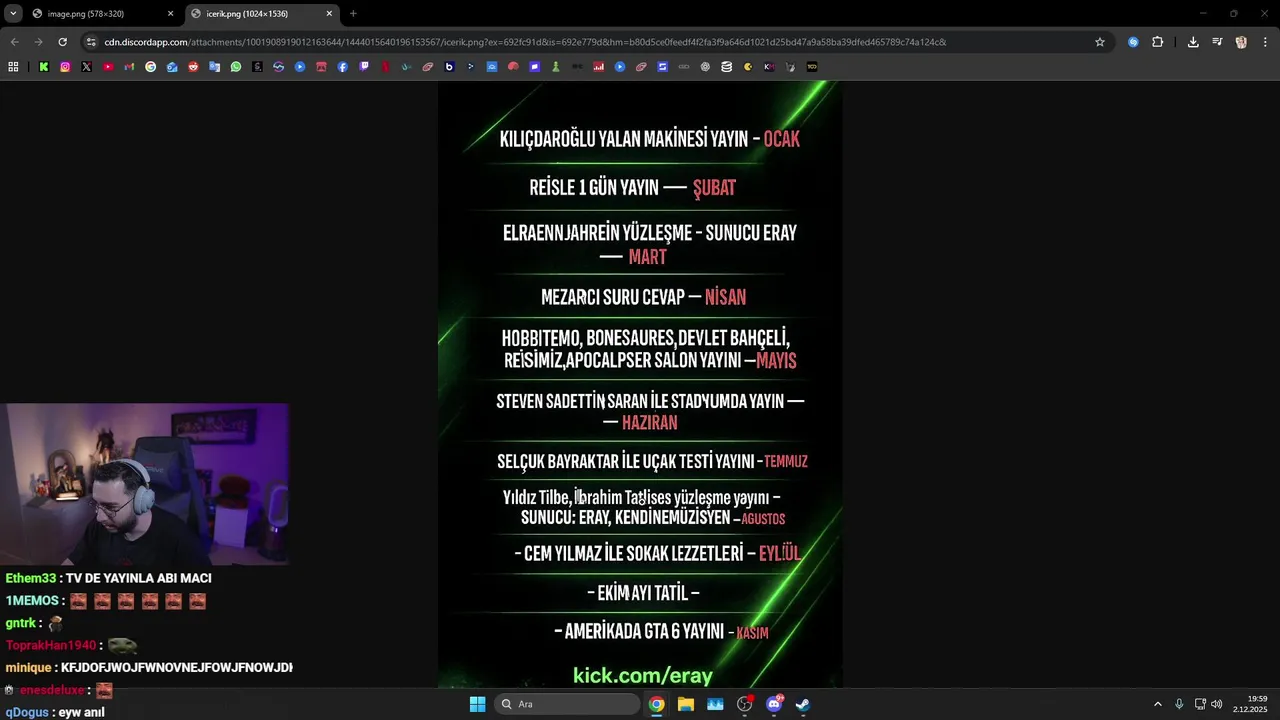
Task: Open the Windows Start menu
Action: 477,704
